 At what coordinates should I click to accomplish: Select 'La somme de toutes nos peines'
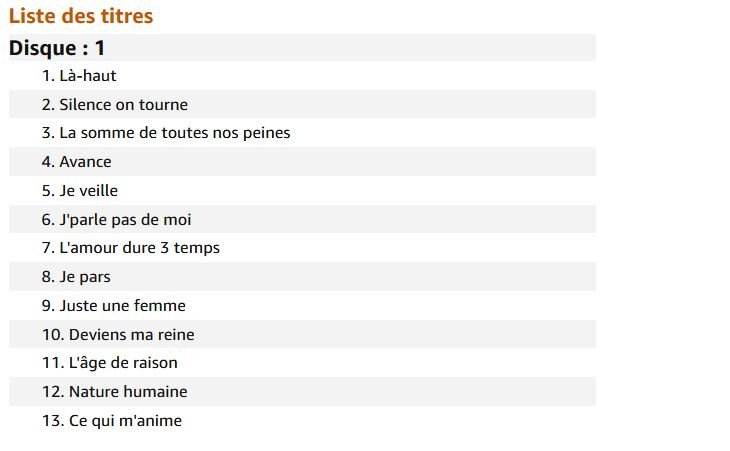(174, 132)
